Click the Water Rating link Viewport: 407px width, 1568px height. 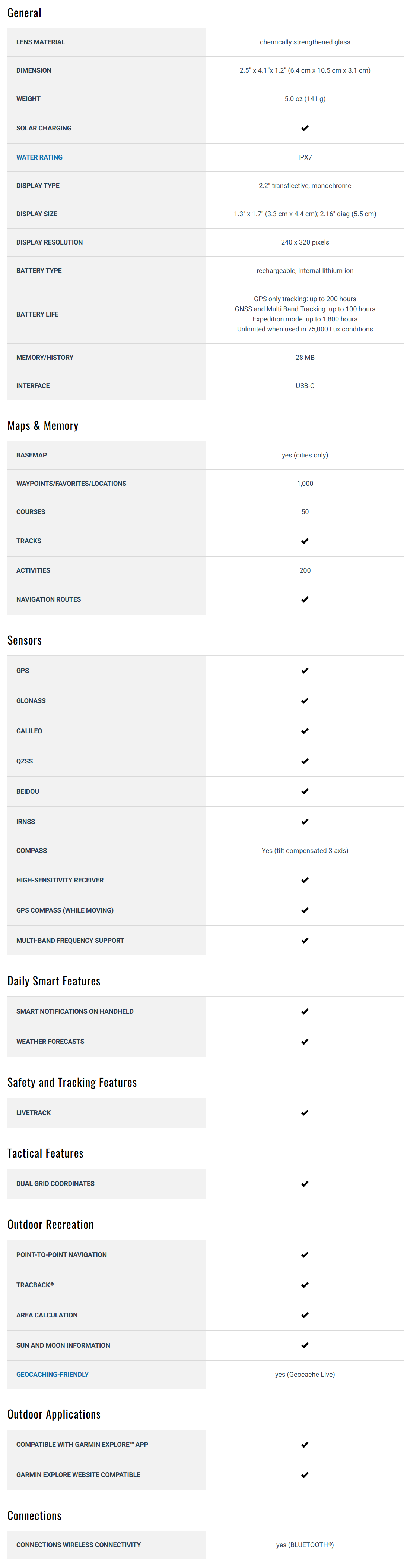[x=39, y=157]
